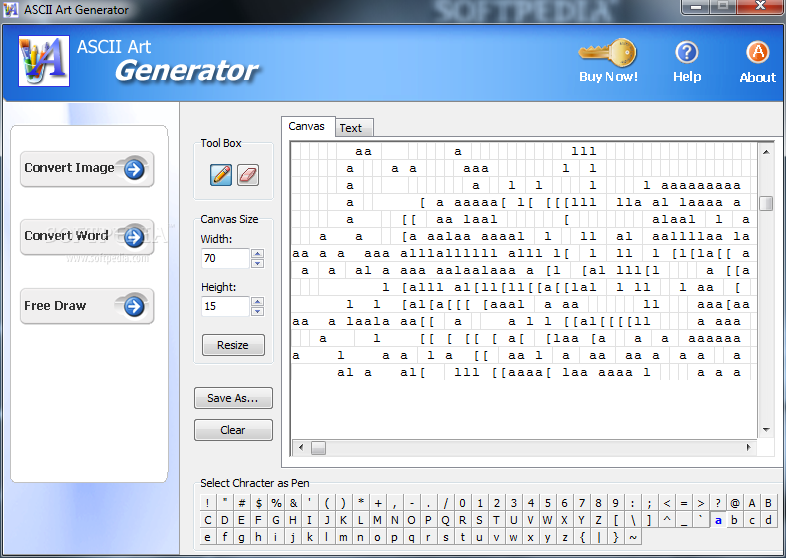Click the canvas Resize button

tap(233, 345)
